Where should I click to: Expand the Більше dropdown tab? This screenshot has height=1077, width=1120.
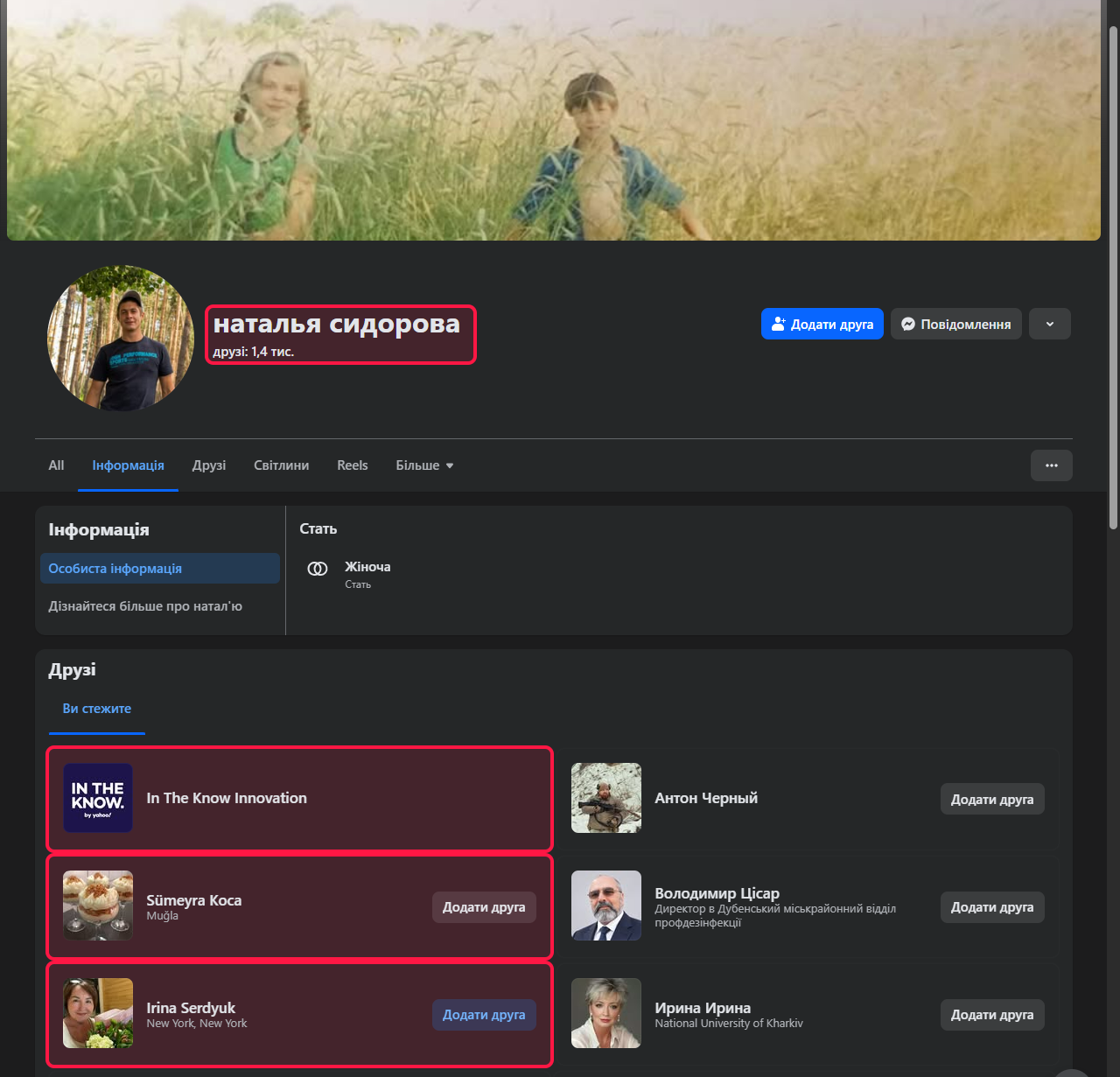[x=424, y=465]
